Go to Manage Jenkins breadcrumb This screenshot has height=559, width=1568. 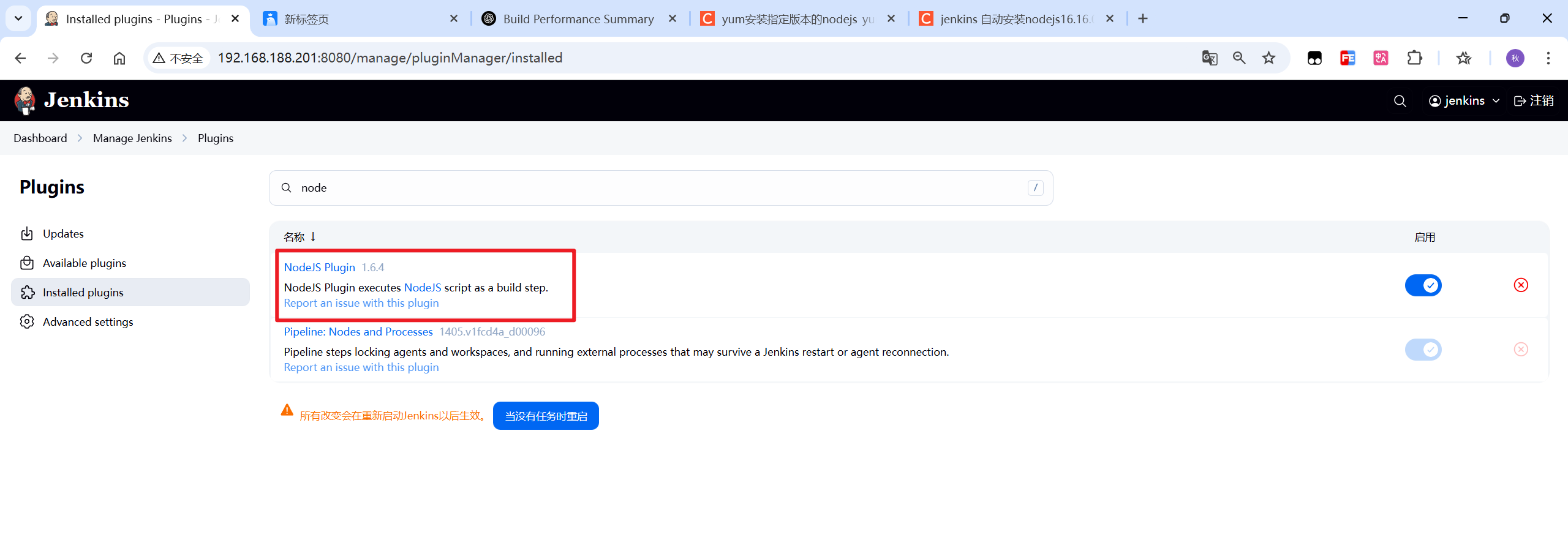132,138
